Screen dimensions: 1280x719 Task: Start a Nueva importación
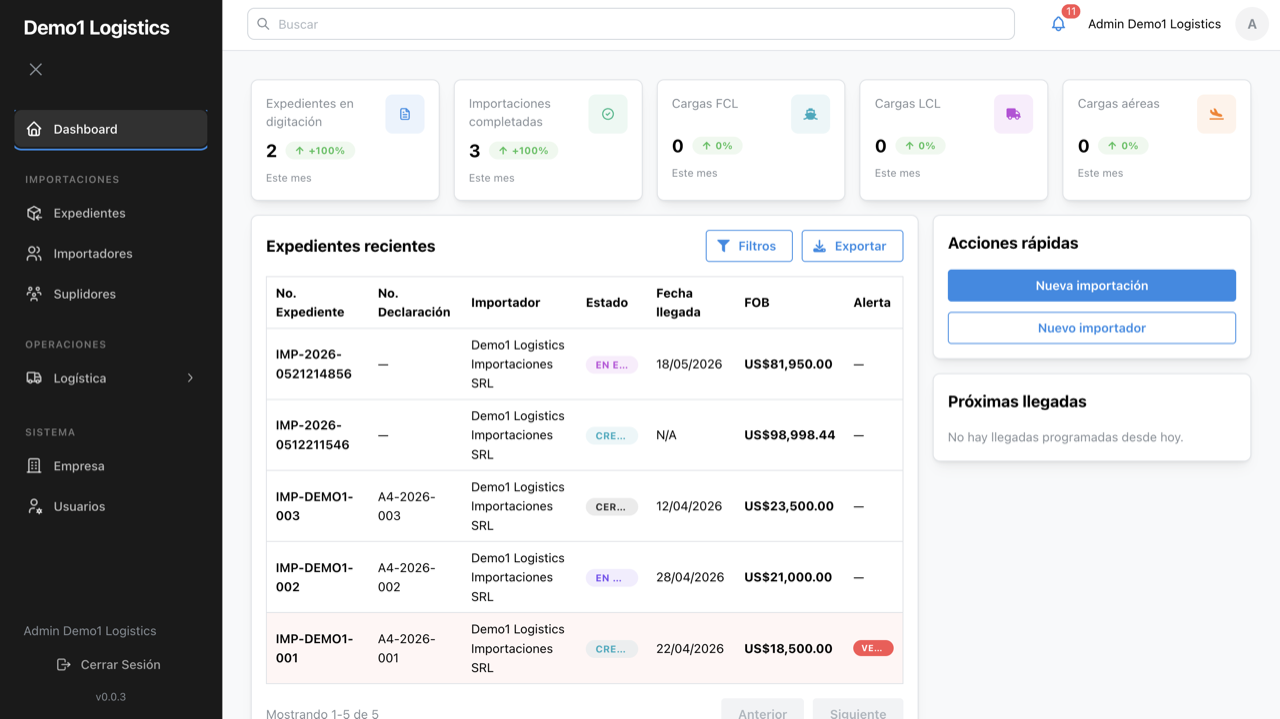tap(1092, 285)
